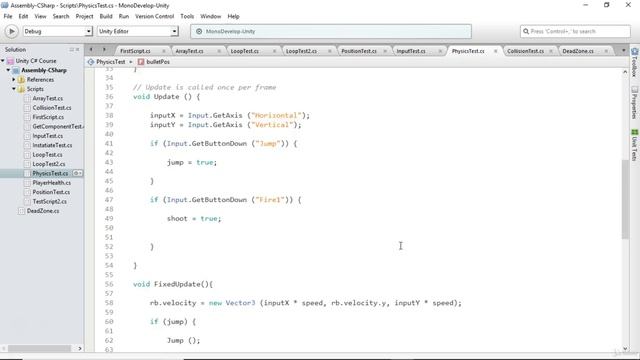Open the Unit Tests side panel
Viewport: 640px width, 360px height.
click(634, 145)
